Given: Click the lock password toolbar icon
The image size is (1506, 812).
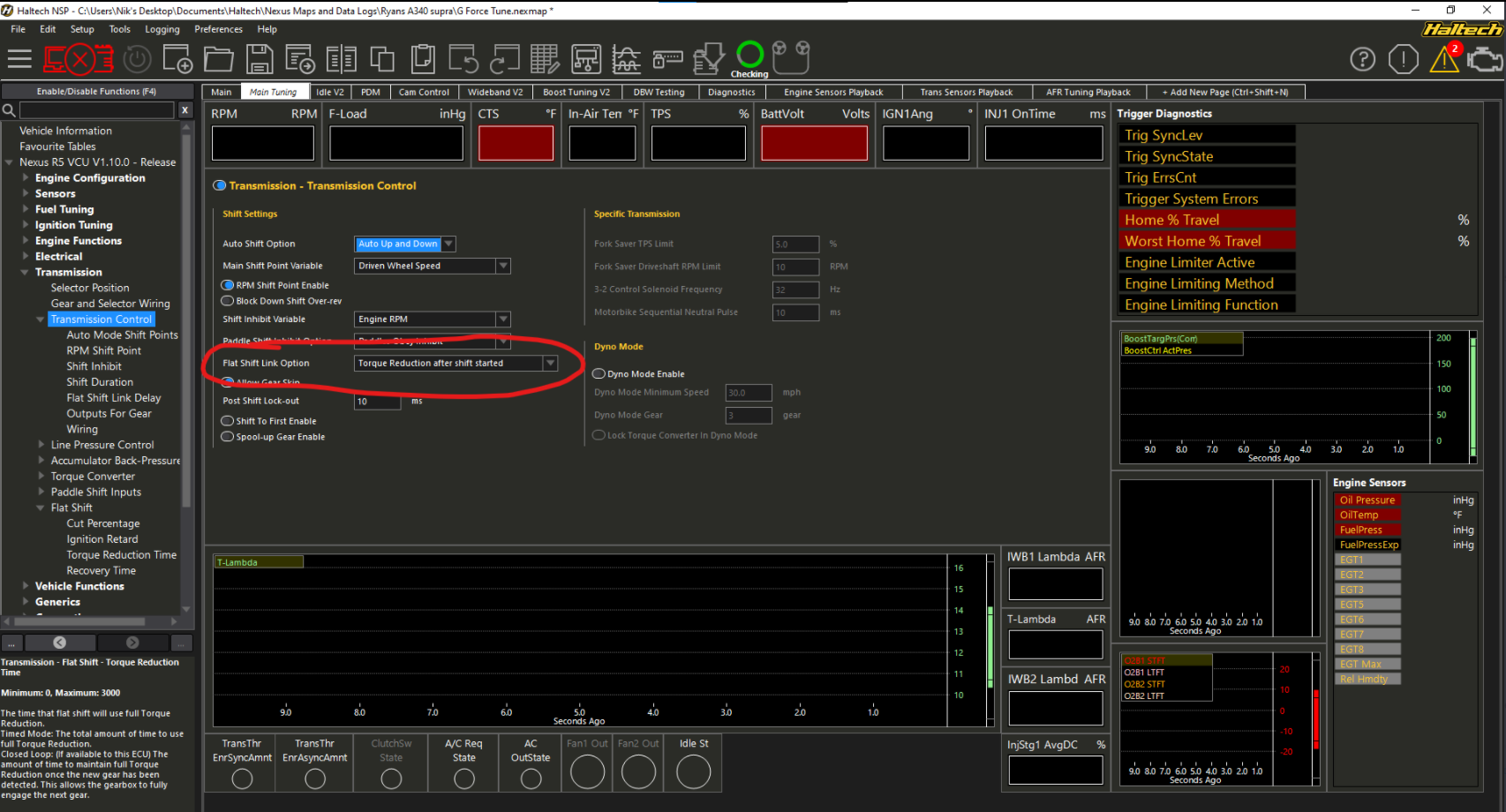Looking at the screenshot, I should (668, 59).
